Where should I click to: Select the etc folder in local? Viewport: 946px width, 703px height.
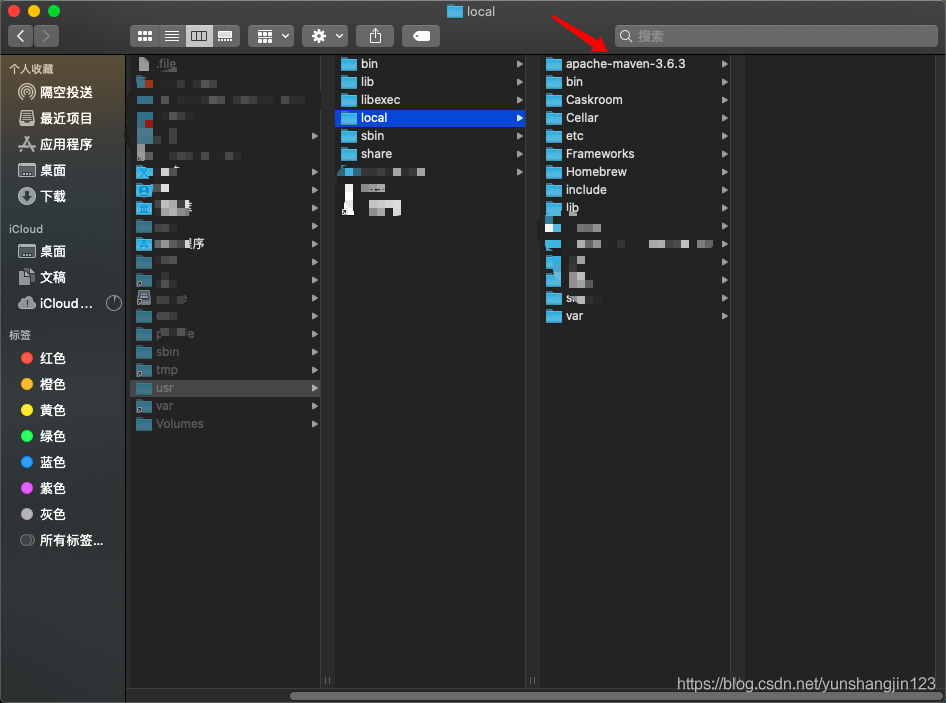pos(635,136)
